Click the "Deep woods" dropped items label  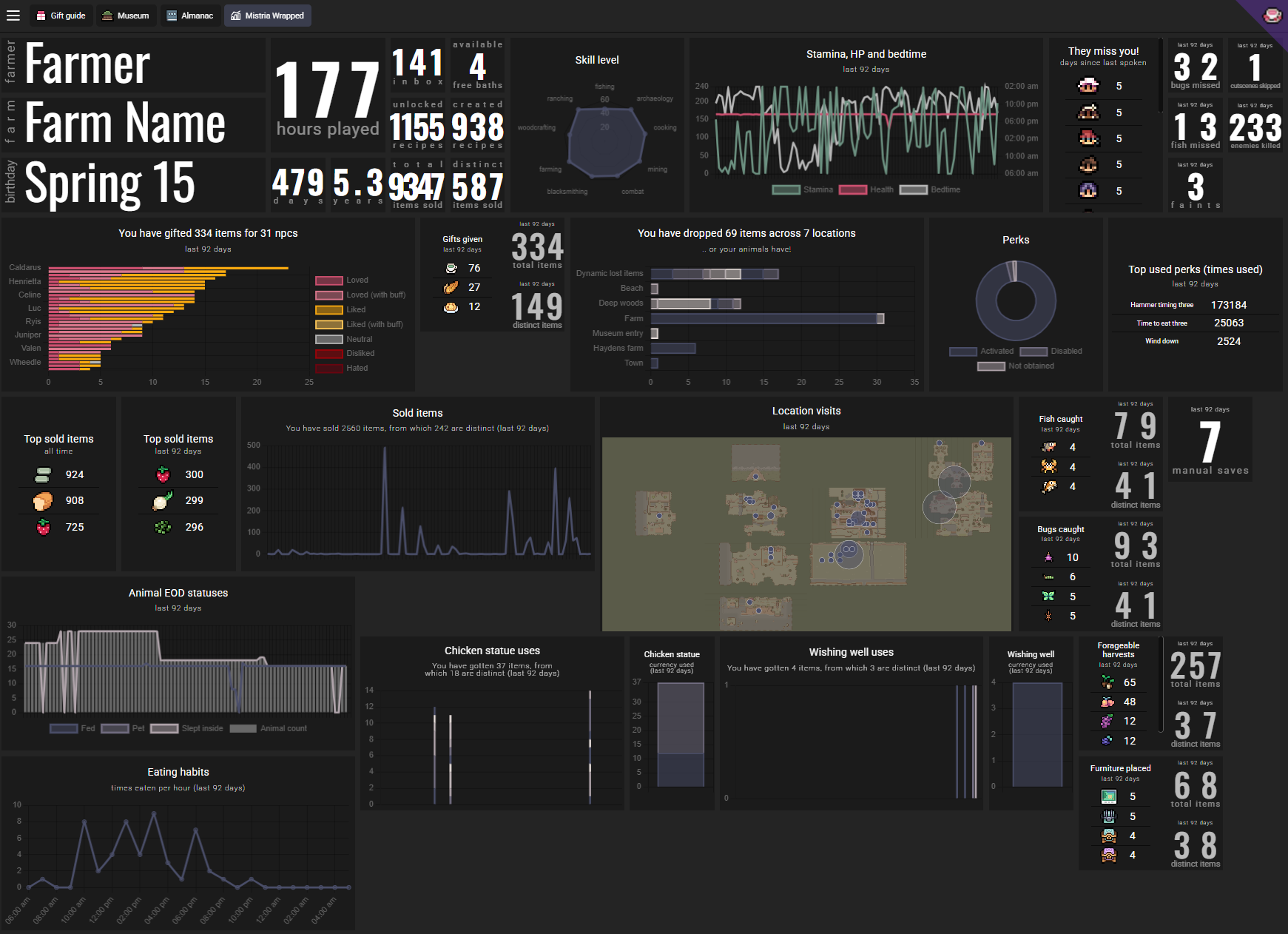(621, 303)
